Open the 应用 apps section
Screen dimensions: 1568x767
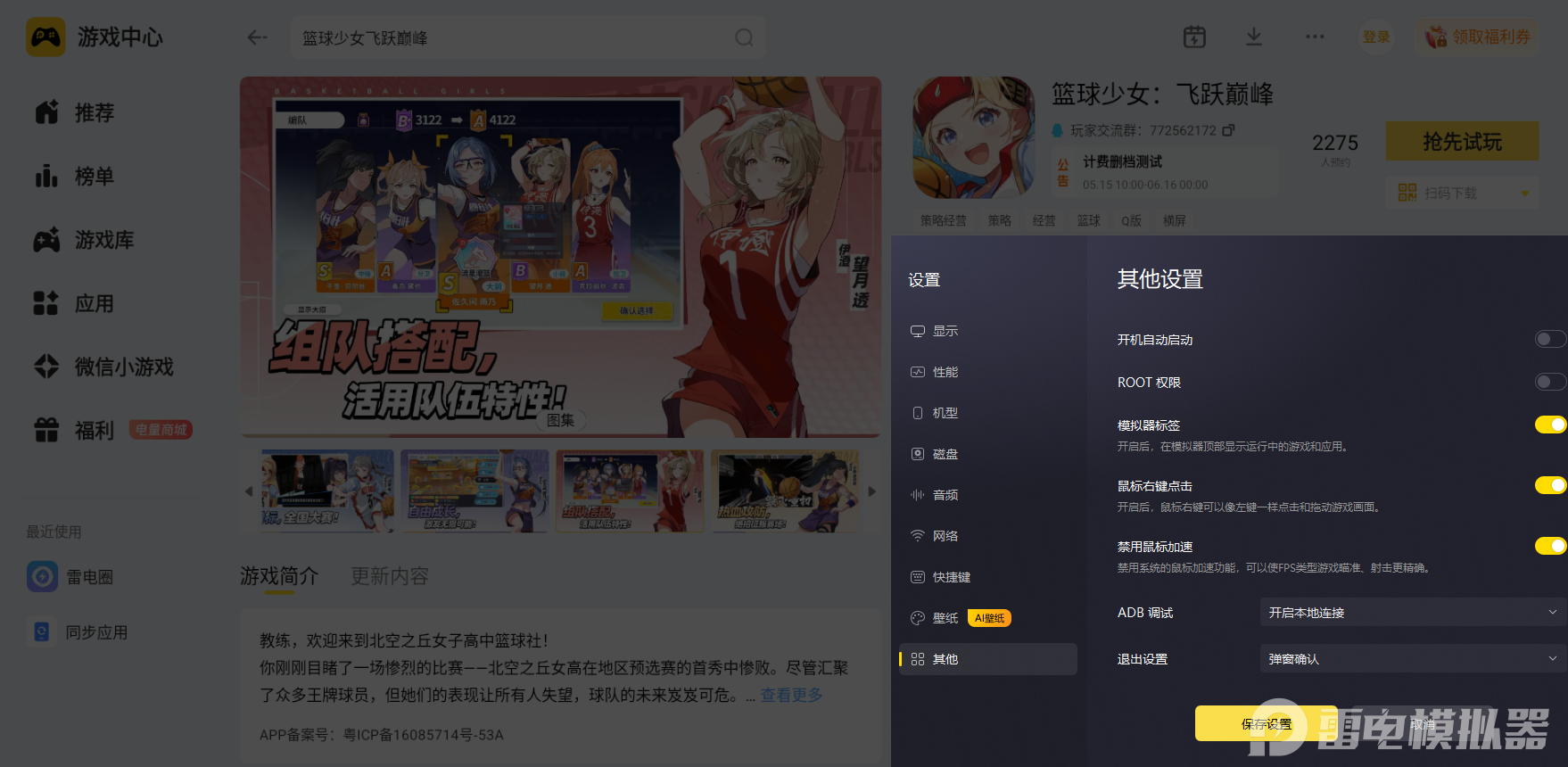click(75, 303)
